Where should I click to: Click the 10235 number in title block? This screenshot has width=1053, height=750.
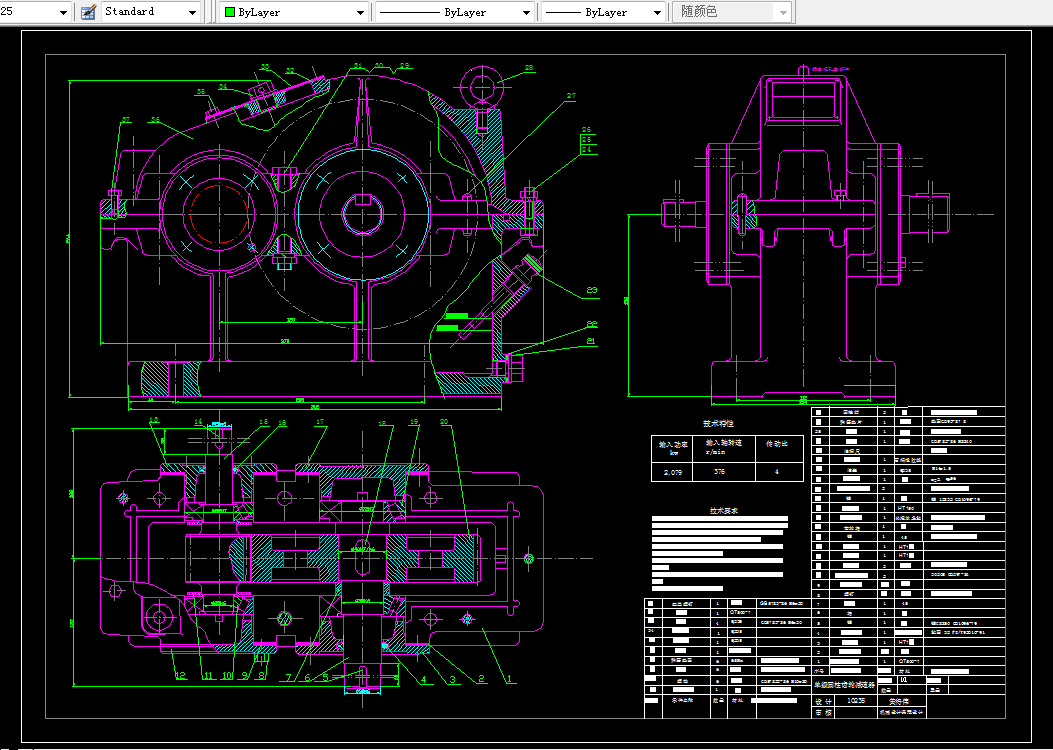click(856, 701)
